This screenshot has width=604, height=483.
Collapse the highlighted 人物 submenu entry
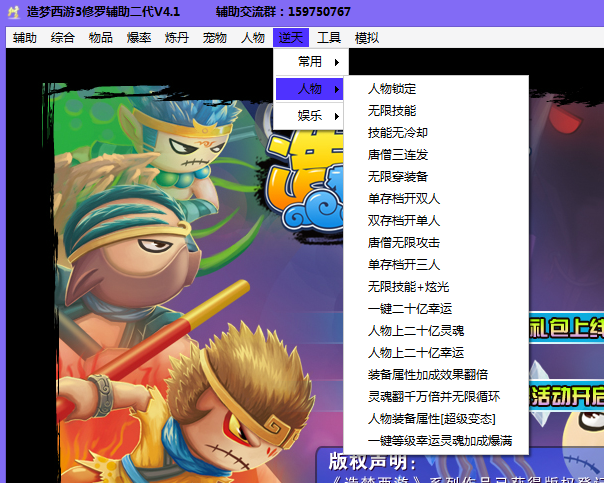[x=310, y=89]
